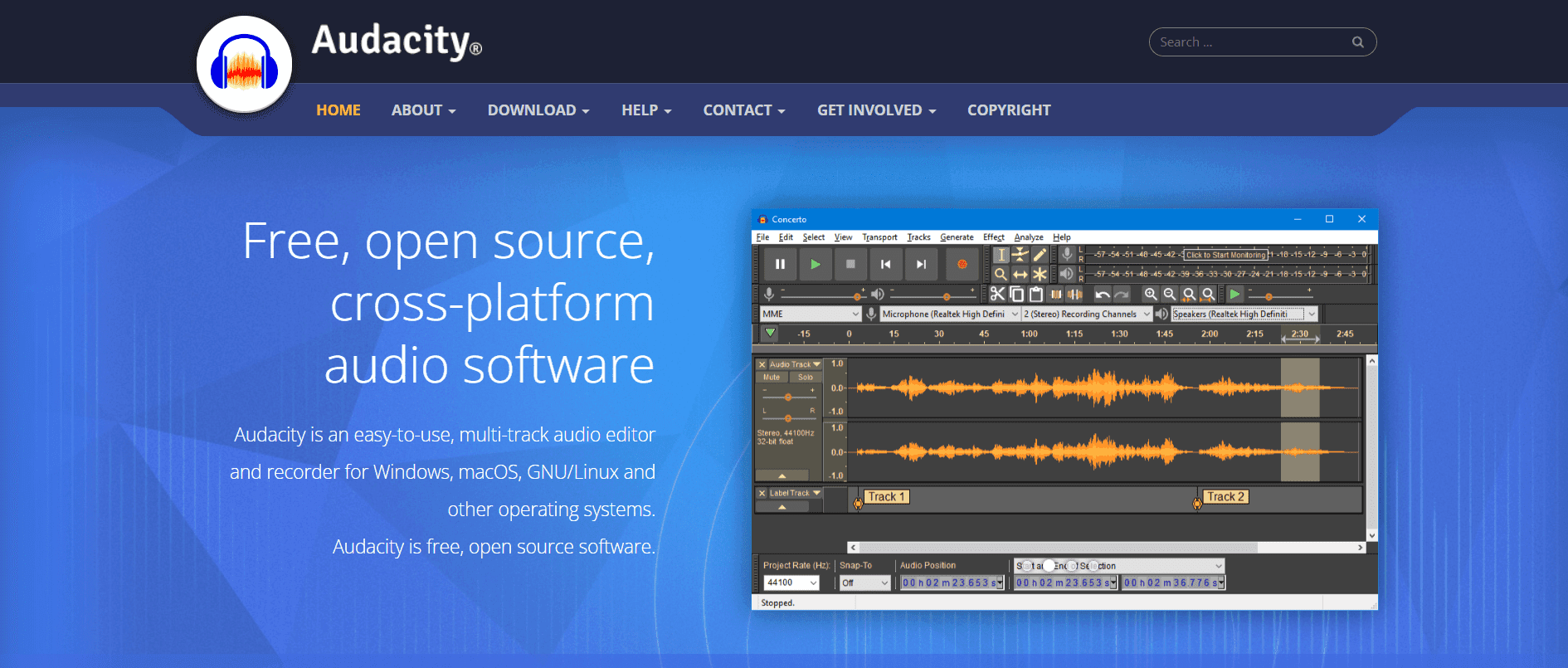The image size is (1568, 668).
Task: Open the Effect menu
Action: (994, 237)
